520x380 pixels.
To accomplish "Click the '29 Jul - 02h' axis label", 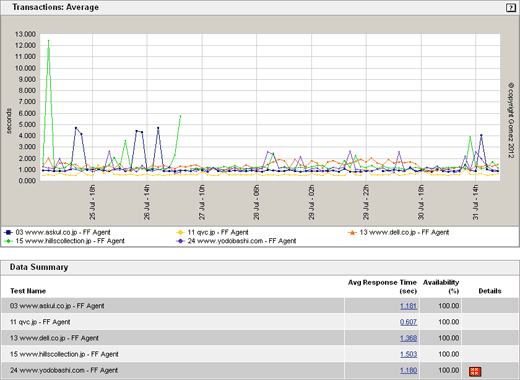I will 311,202.
